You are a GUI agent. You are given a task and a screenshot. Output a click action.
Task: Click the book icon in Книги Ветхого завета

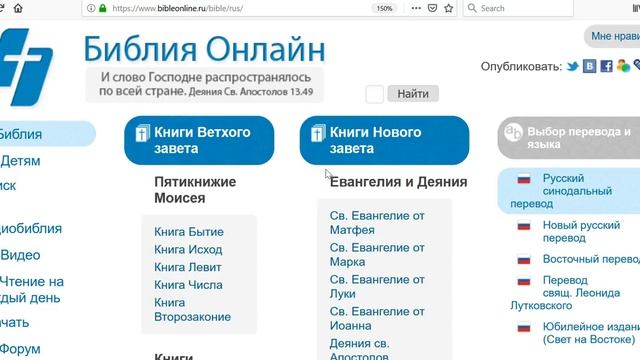tap(142, 133)
